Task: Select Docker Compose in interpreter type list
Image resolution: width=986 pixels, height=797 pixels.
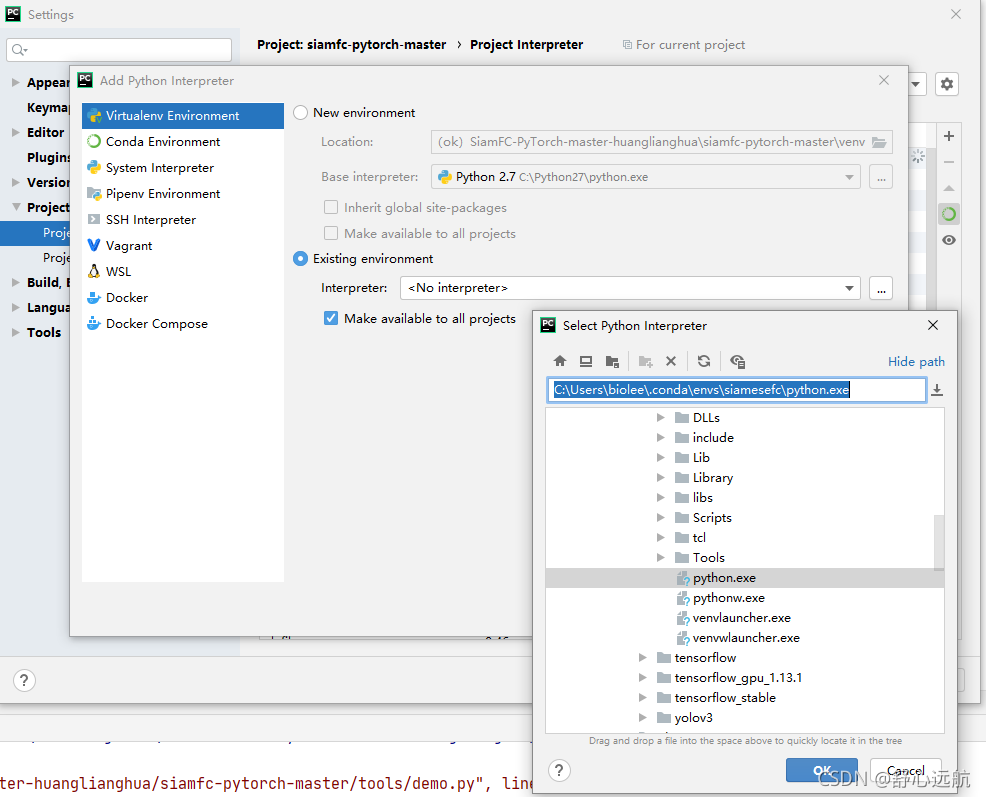Action: (183, 323)
